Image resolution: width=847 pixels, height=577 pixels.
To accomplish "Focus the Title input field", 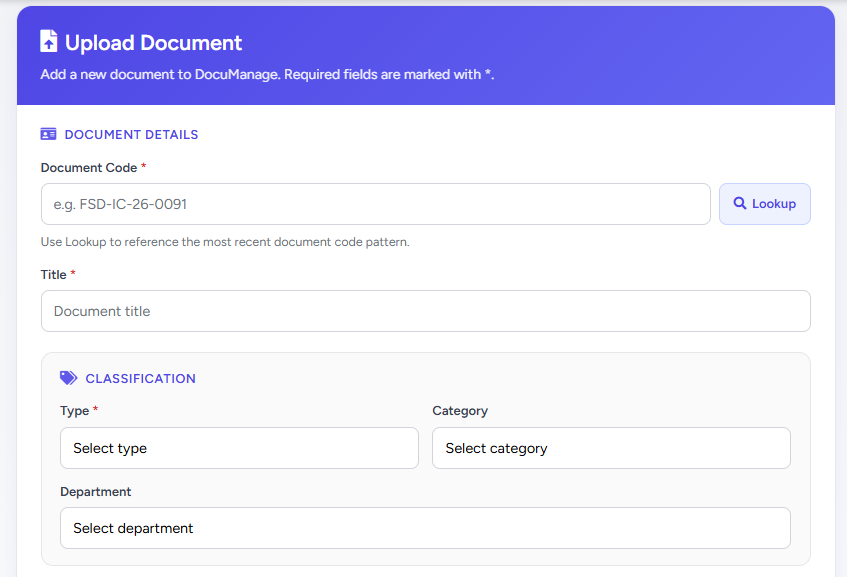I will point(426,311).
